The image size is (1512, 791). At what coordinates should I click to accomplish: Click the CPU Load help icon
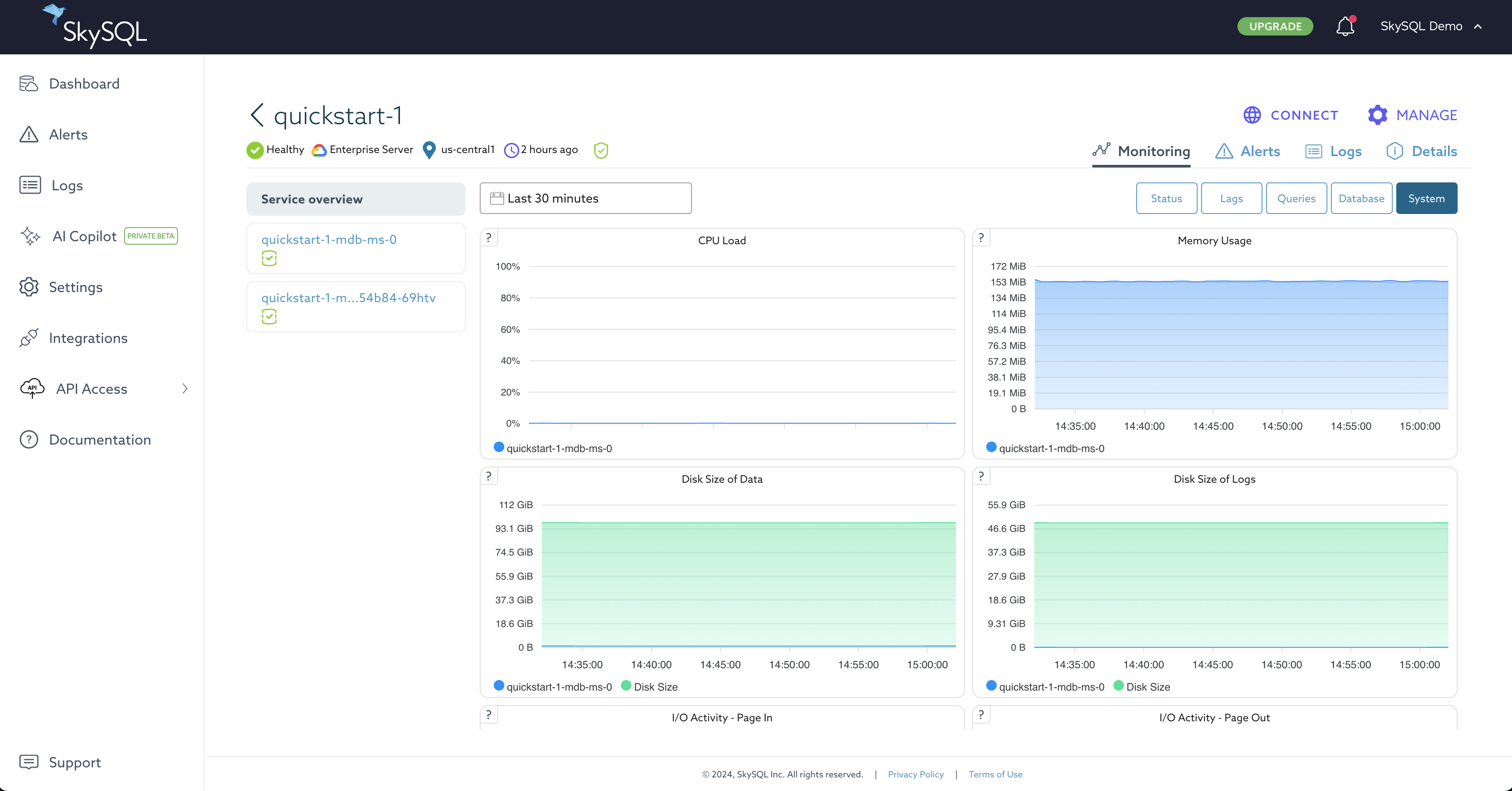point(489,237)
